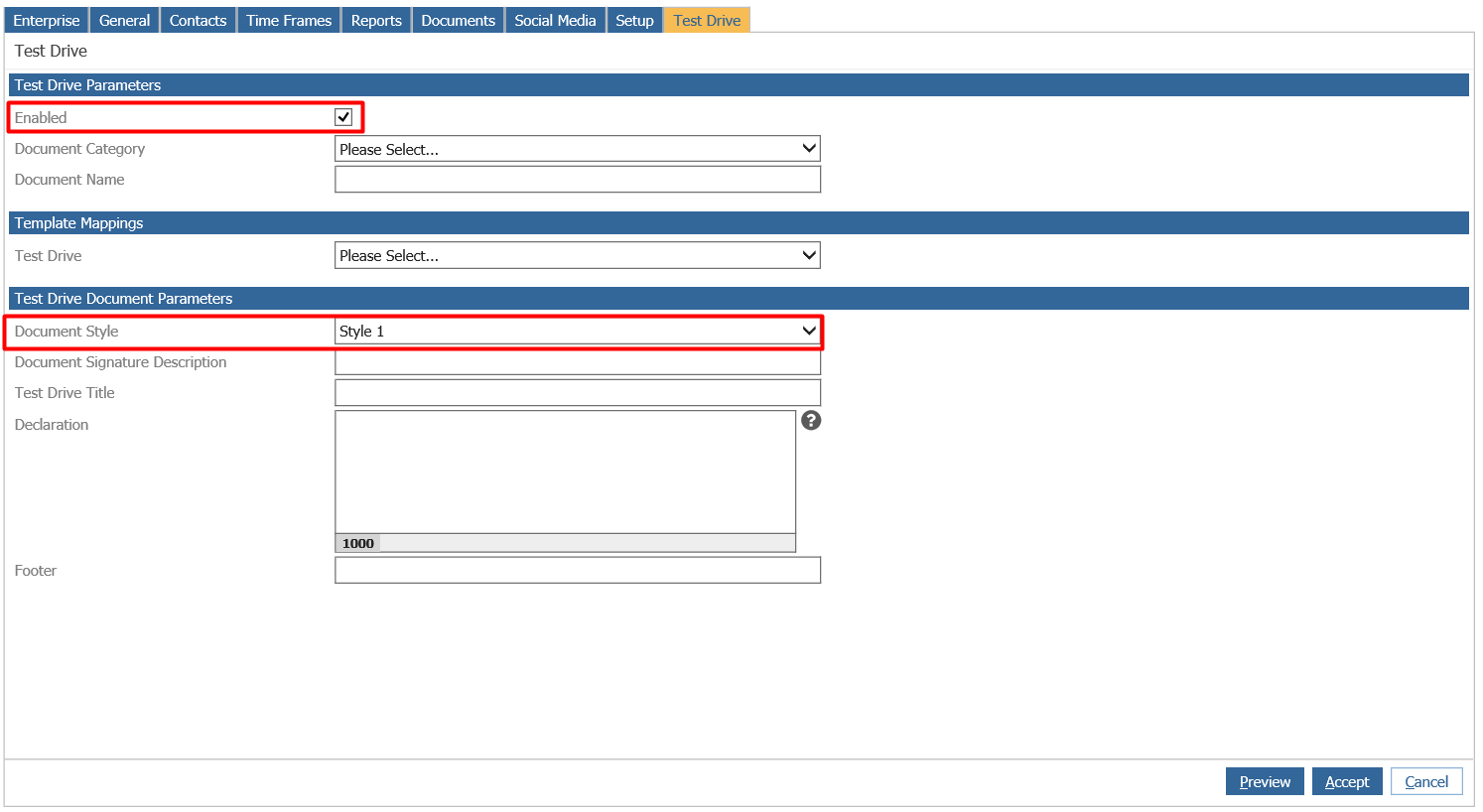1483x812 pixels.
Task: Open the General tab
Action: point(124,20)
